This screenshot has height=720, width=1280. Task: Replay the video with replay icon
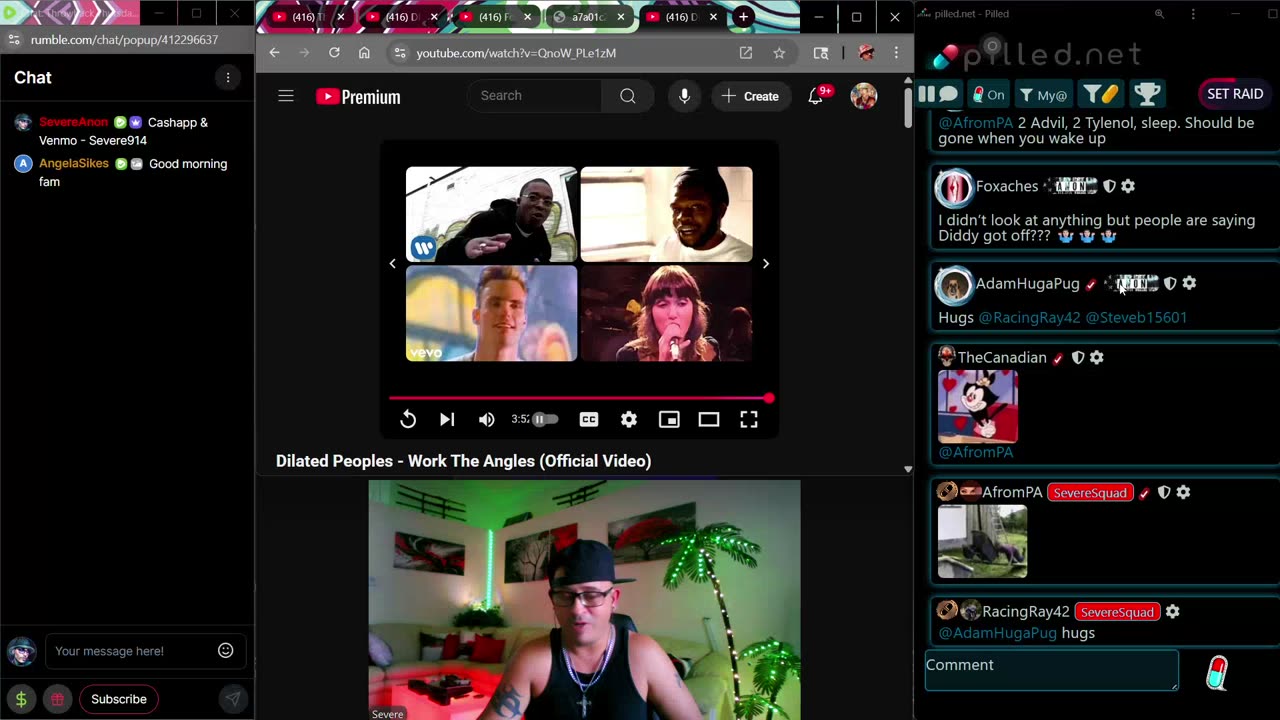pyautogui.click(x=408, y=420)
